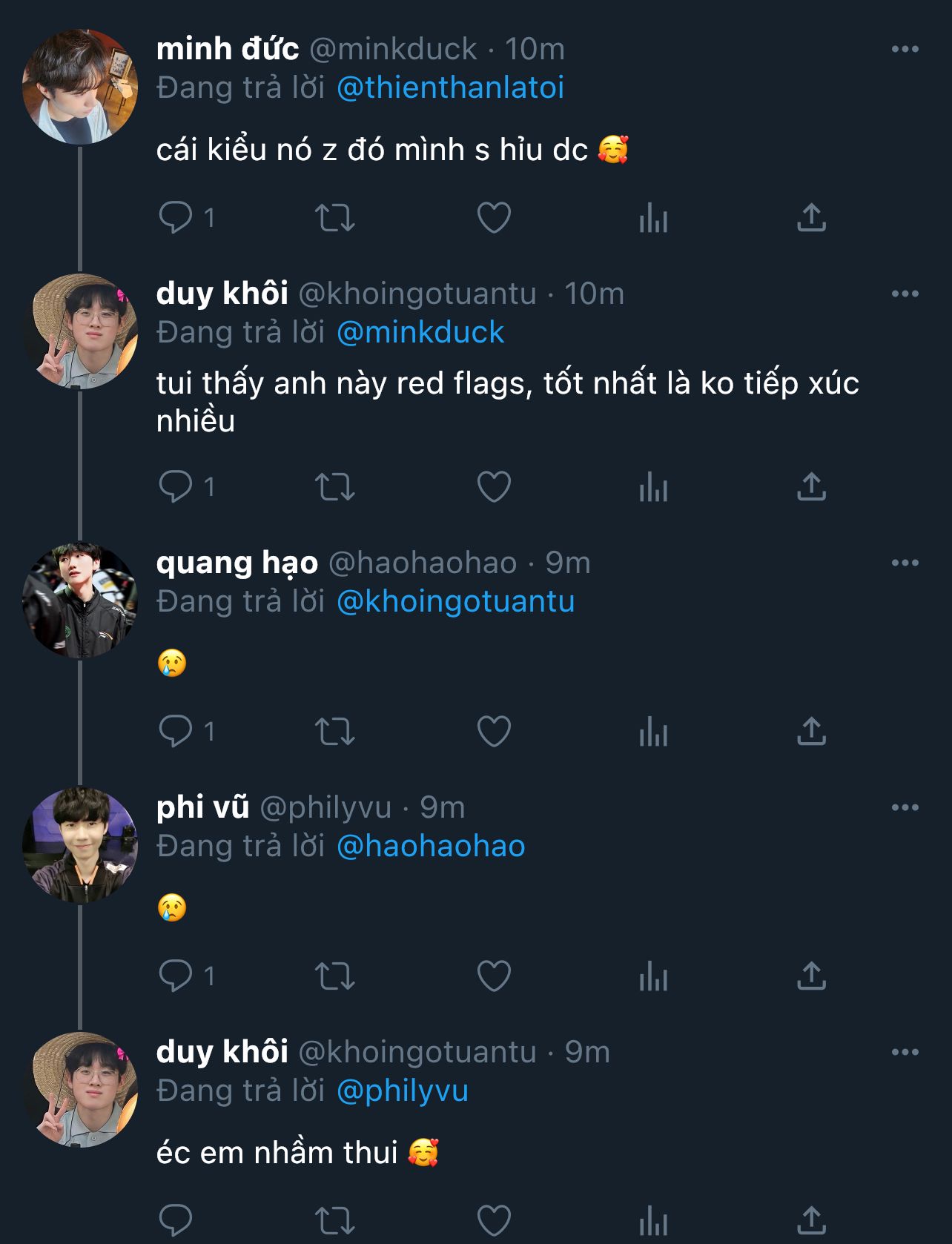Like minh đức's tweet
This screenshot has width=952, height=1244.
494,218
